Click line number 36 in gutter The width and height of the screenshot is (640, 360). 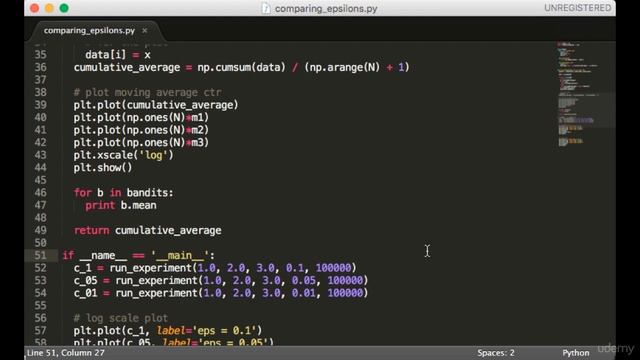tap(40, 67)
